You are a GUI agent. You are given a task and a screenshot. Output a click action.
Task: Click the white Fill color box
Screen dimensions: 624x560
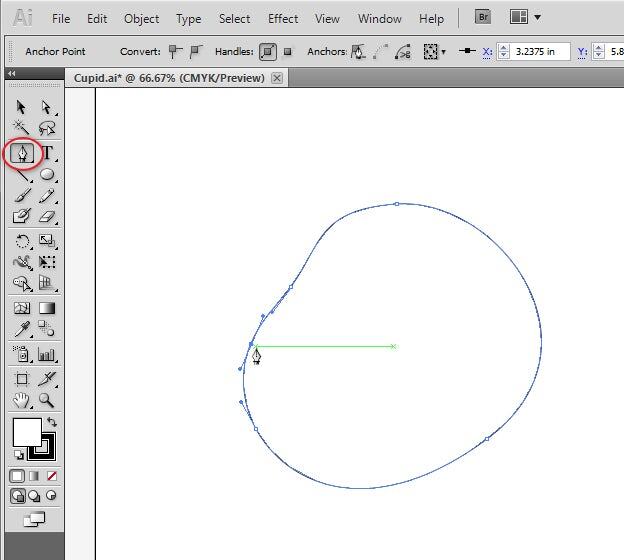pos(26,431)
